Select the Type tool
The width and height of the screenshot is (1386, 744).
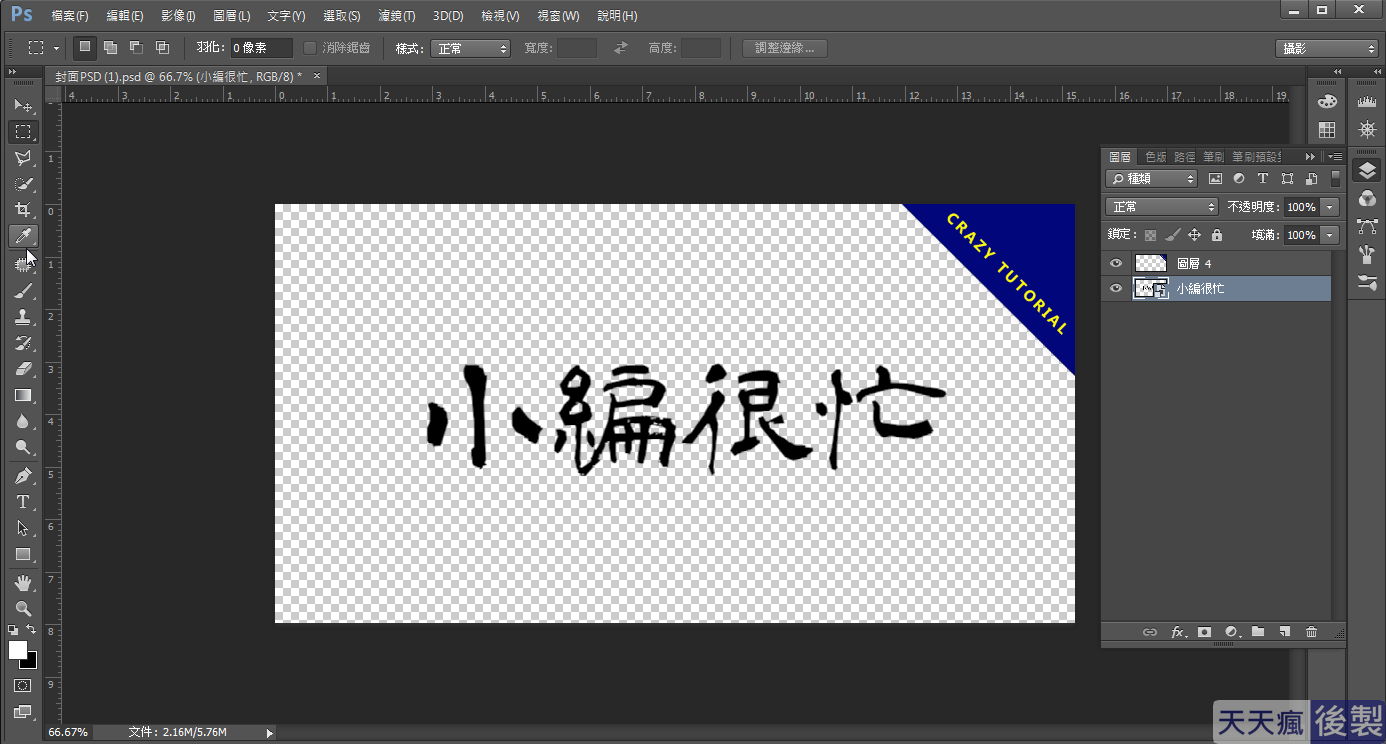(23, 502)
